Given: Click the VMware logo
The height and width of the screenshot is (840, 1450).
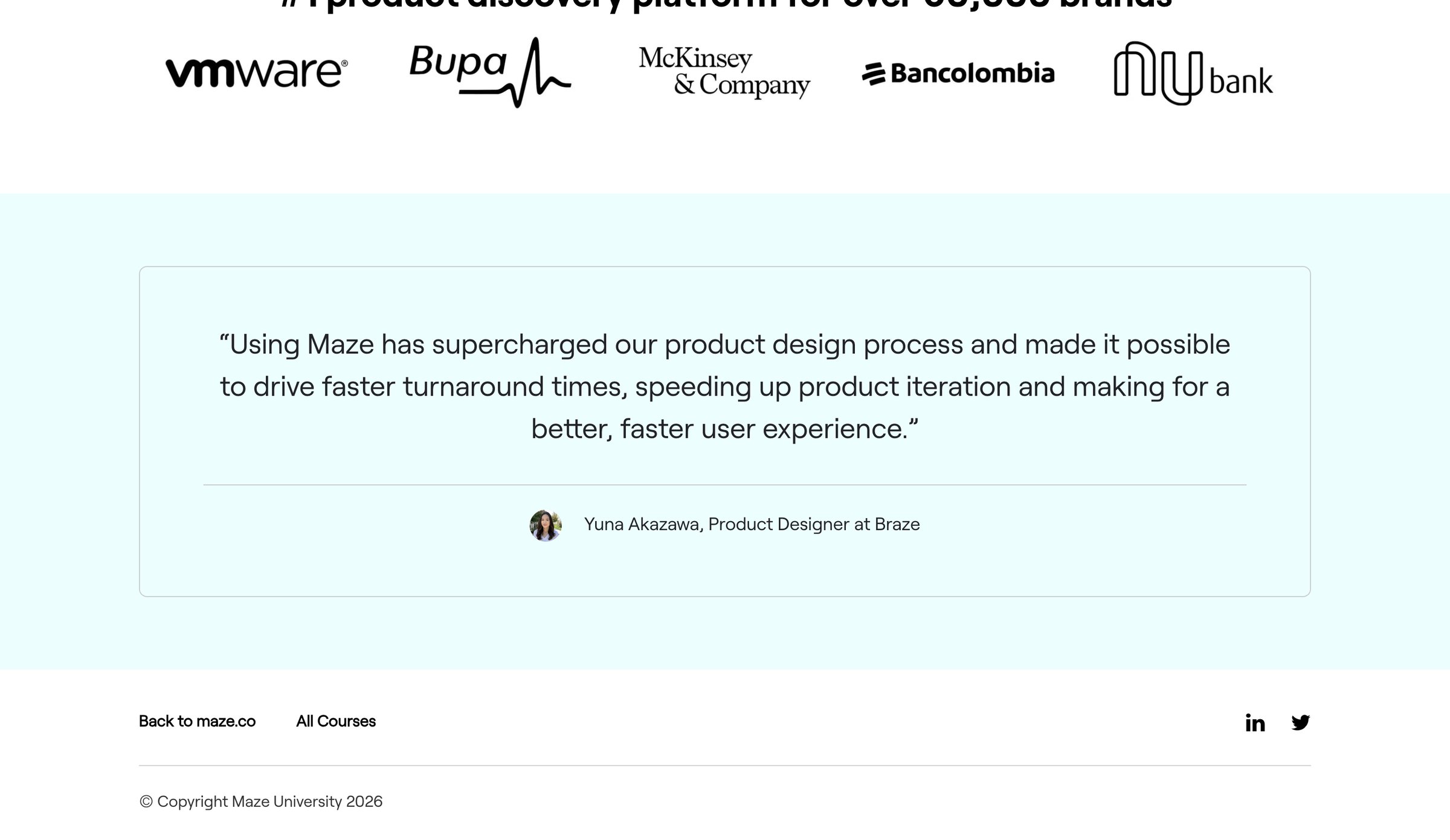Looking at the screenshot, I should click(x=257, y=73).
